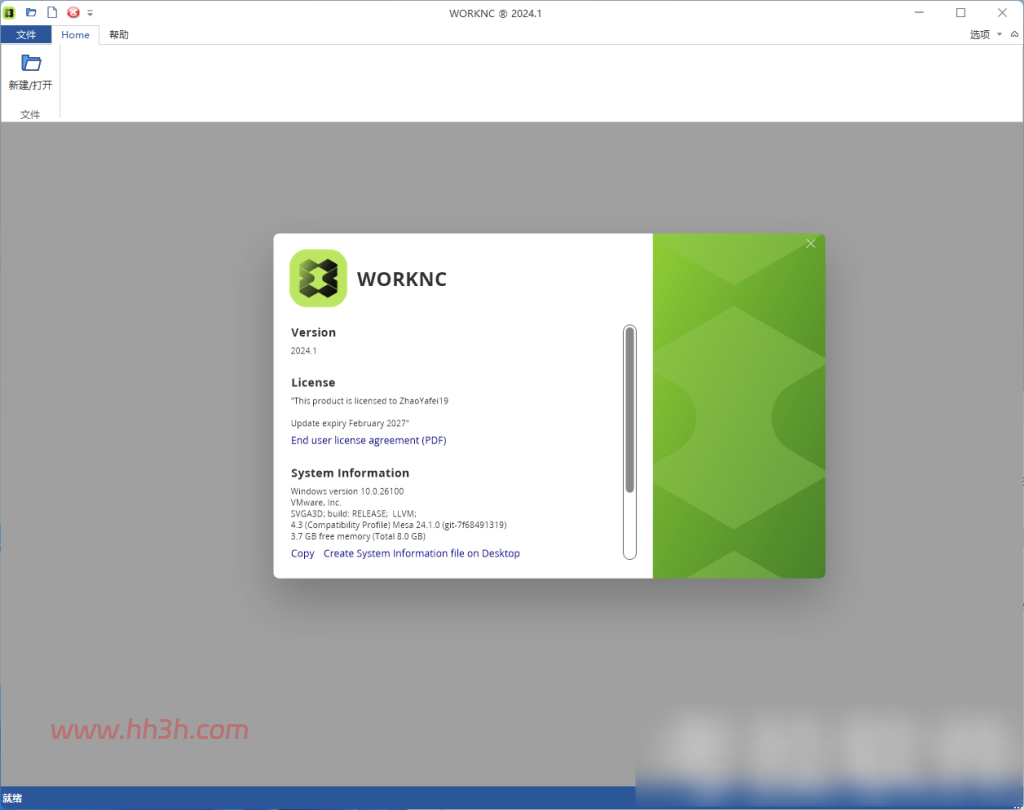Click the "2024.1" version value
Viewport: 1024px width, 810px height.
pyautogui.click(x=304, y=351)
